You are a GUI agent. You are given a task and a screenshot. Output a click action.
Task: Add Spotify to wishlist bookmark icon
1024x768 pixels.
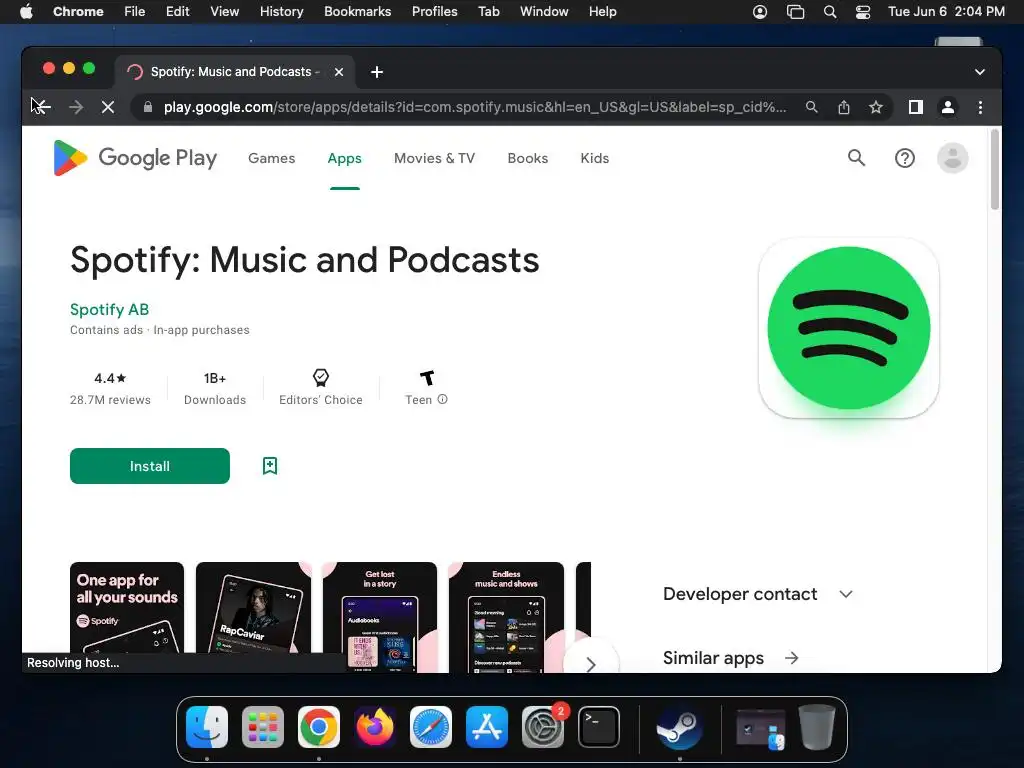pyautogui.click(x=270, y=466)
